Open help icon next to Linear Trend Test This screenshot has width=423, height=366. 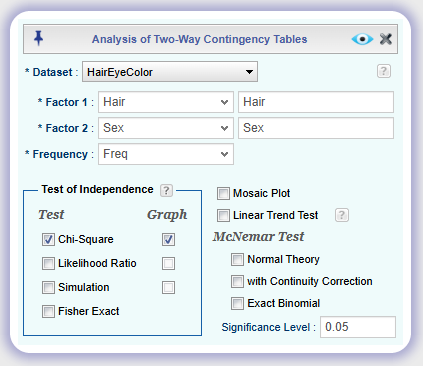[x=342, y=215]
